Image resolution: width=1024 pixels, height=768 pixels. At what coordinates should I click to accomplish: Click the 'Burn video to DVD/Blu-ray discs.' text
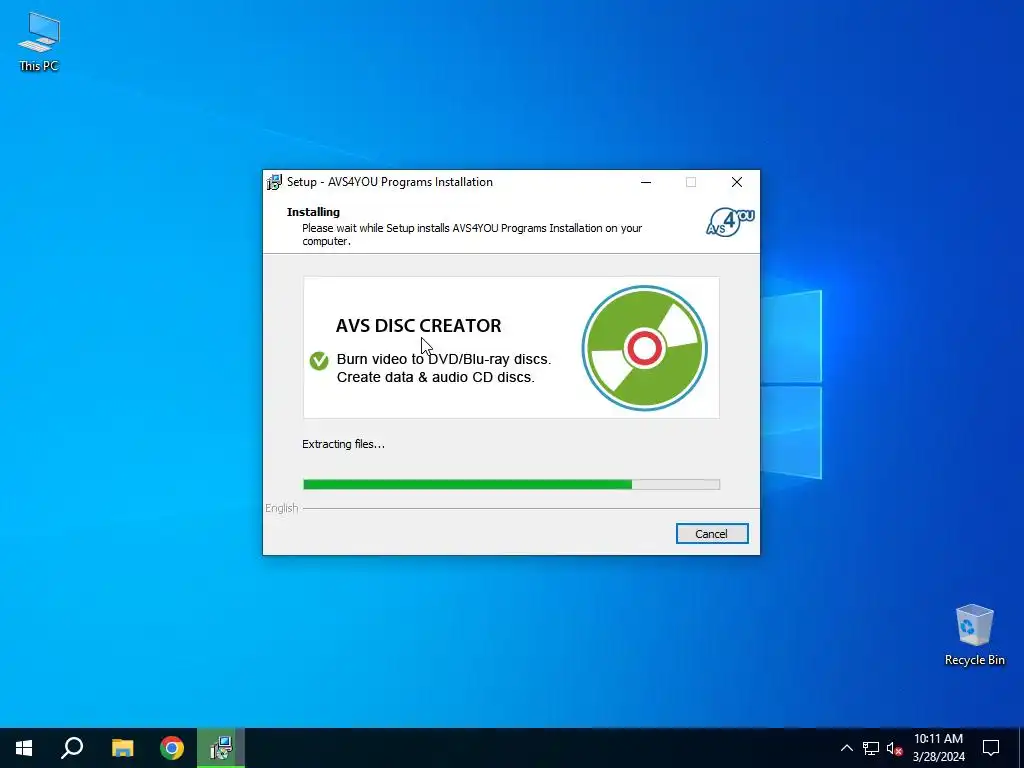click(444, 359)
